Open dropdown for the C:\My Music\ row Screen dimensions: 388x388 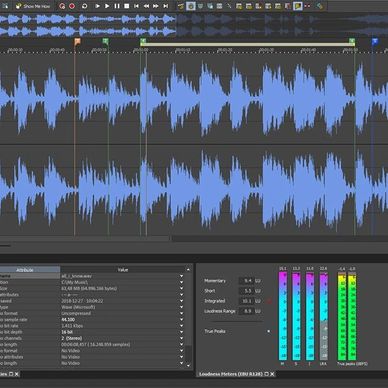coord(181,282)
